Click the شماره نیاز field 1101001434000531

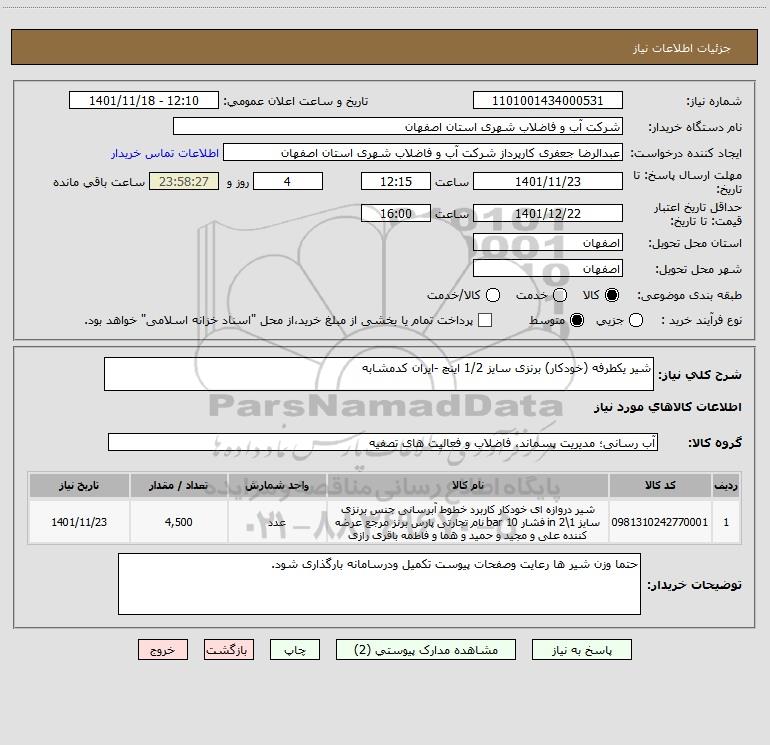(x=548, y=101)
